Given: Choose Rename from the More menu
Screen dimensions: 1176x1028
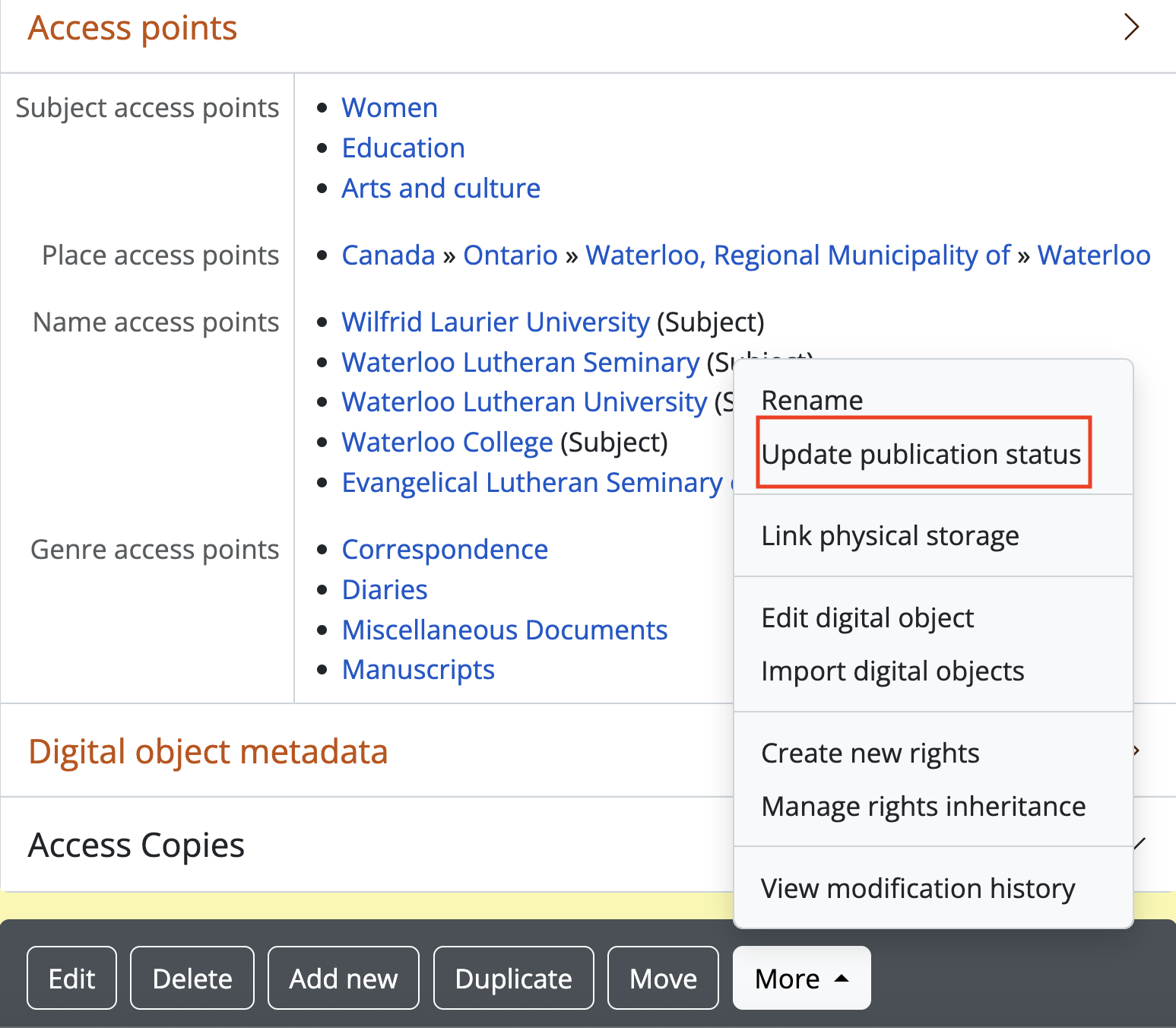Looking at the screenshot, I should [x=812, y=400].
